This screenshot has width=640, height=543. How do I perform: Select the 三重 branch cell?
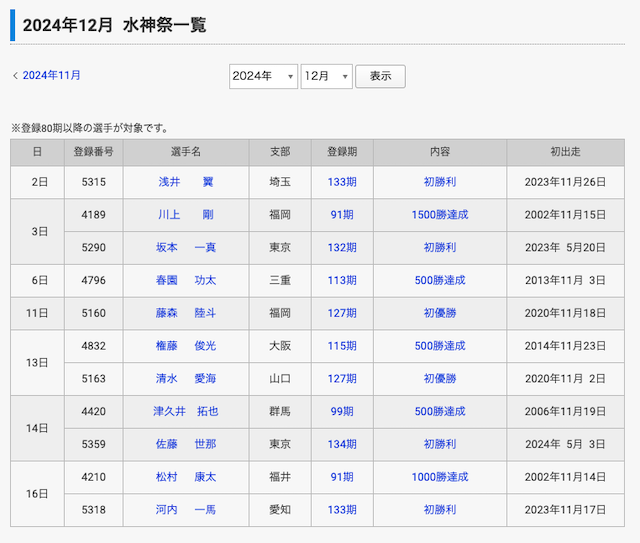pos(280,280)
